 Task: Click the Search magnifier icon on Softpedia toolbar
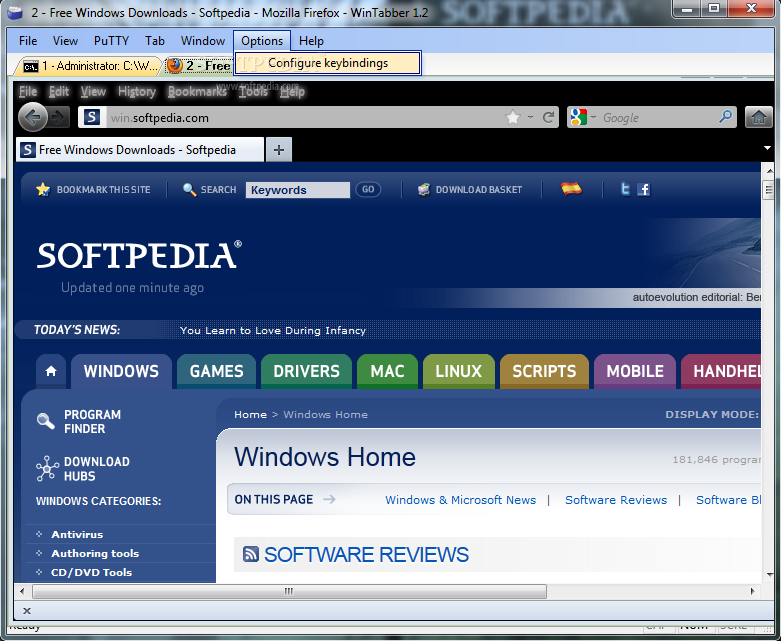click(x=189, y=190)
